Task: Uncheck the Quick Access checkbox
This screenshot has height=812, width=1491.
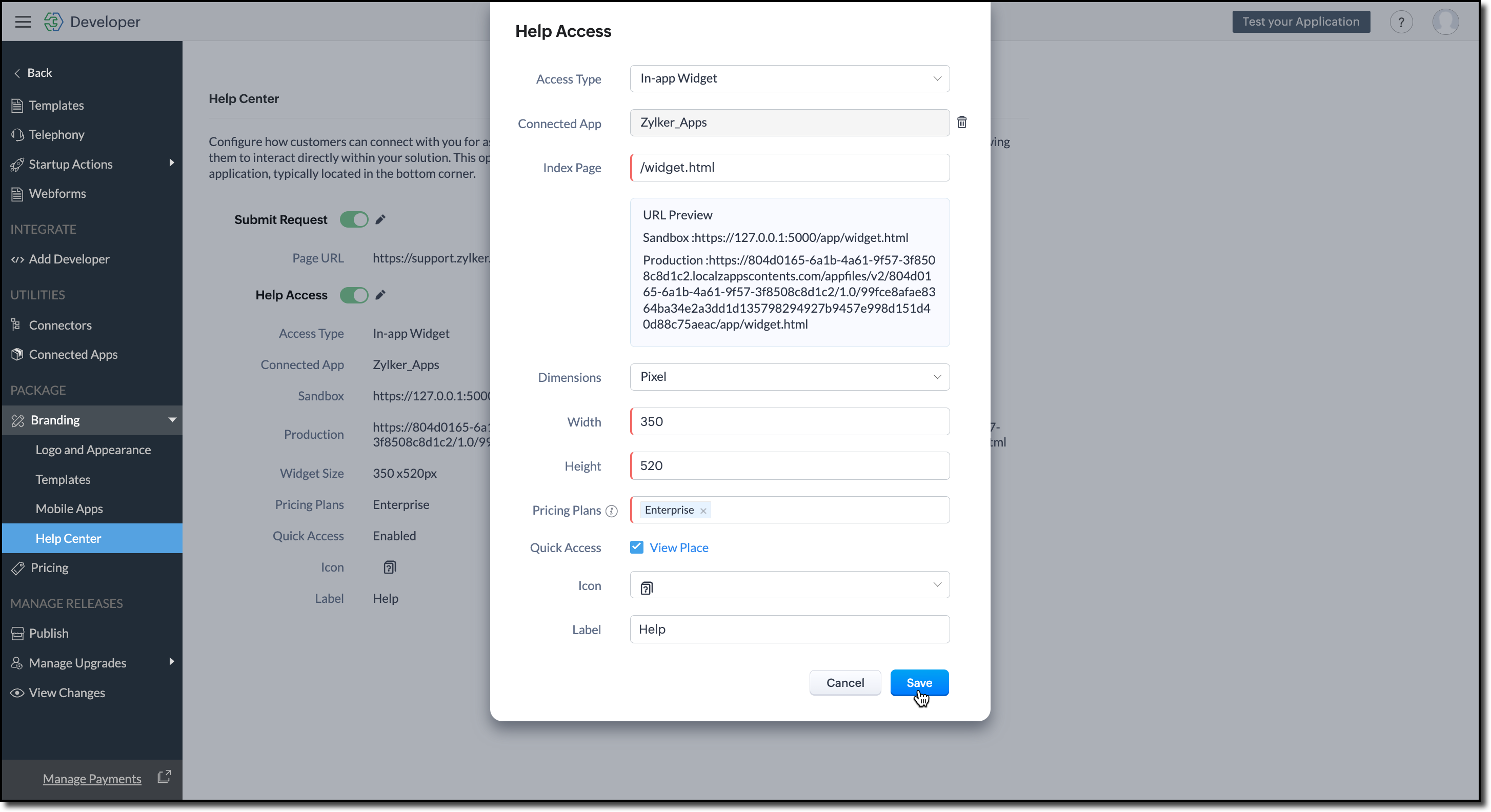Action: (637, 547)
